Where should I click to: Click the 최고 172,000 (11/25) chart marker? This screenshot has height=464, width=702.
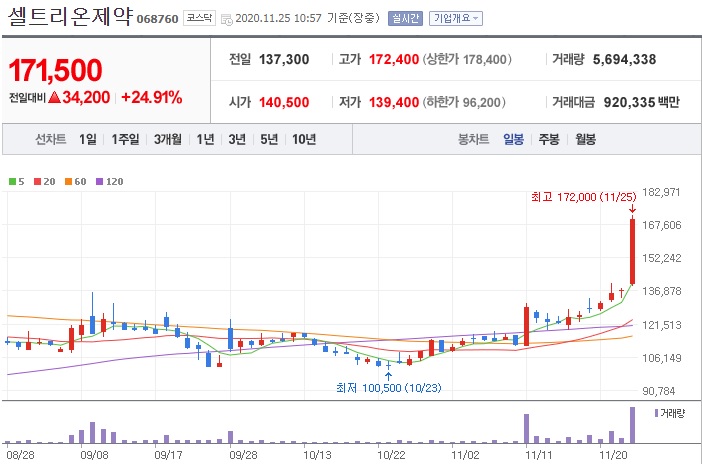[583, 197]
